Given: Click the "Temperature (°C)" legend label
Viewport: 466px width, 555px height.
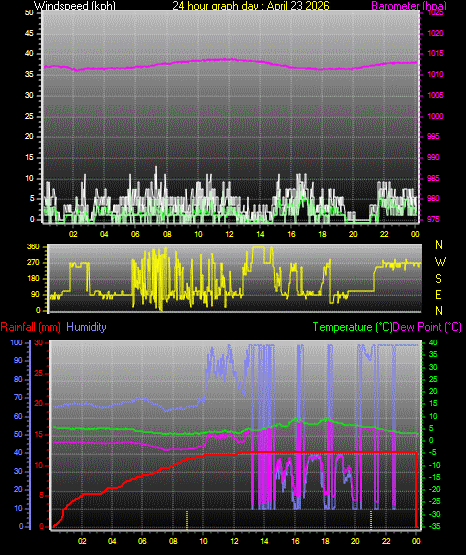Looking at the screenshot, I should 352,327.
